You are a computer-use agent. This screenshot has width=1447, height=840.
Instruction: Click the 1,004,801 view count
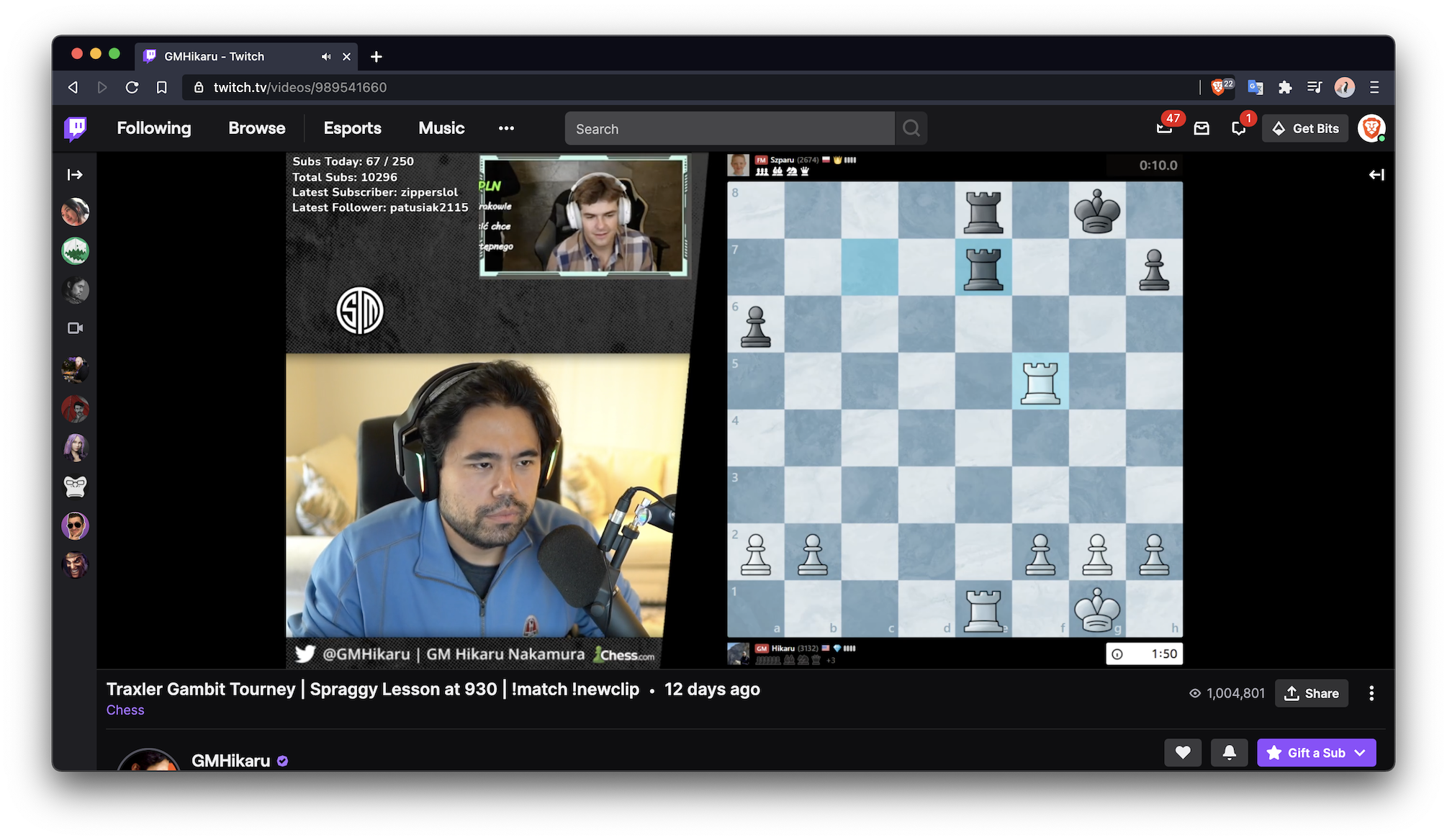click(1227, 693)
